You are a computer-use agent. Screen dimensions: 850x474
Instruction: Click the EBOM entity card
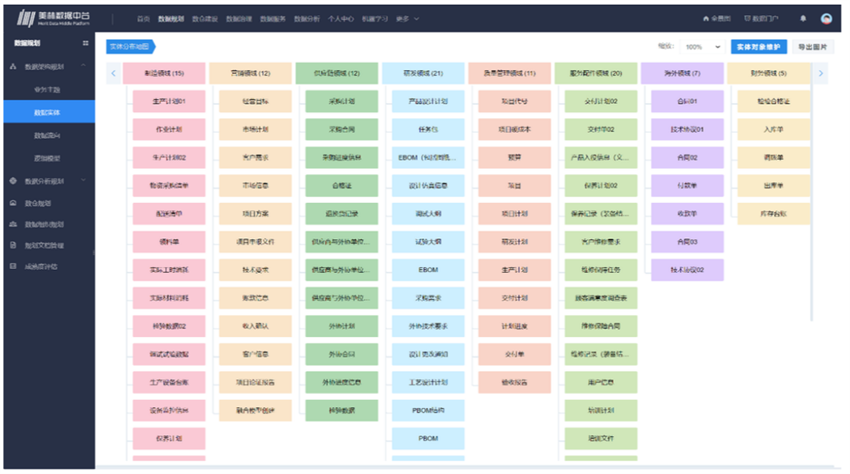[428, 269]
